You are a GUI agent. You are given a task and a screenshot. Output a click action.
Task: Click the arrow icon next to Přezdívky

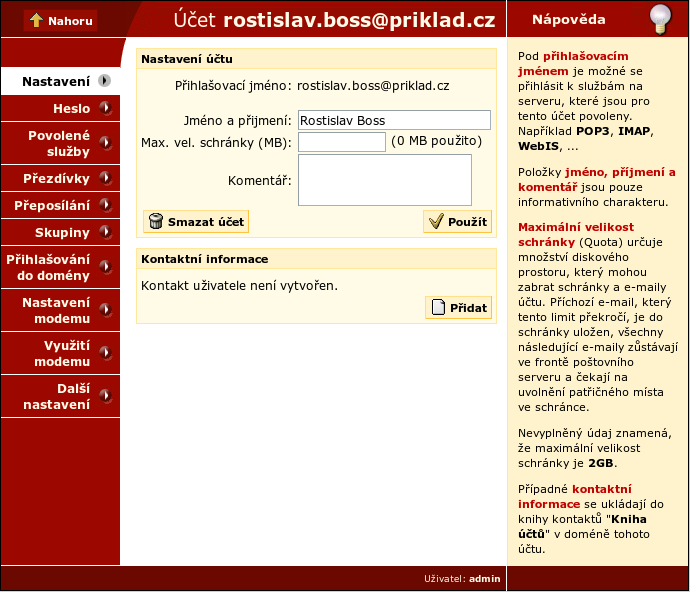pos(105,178)
